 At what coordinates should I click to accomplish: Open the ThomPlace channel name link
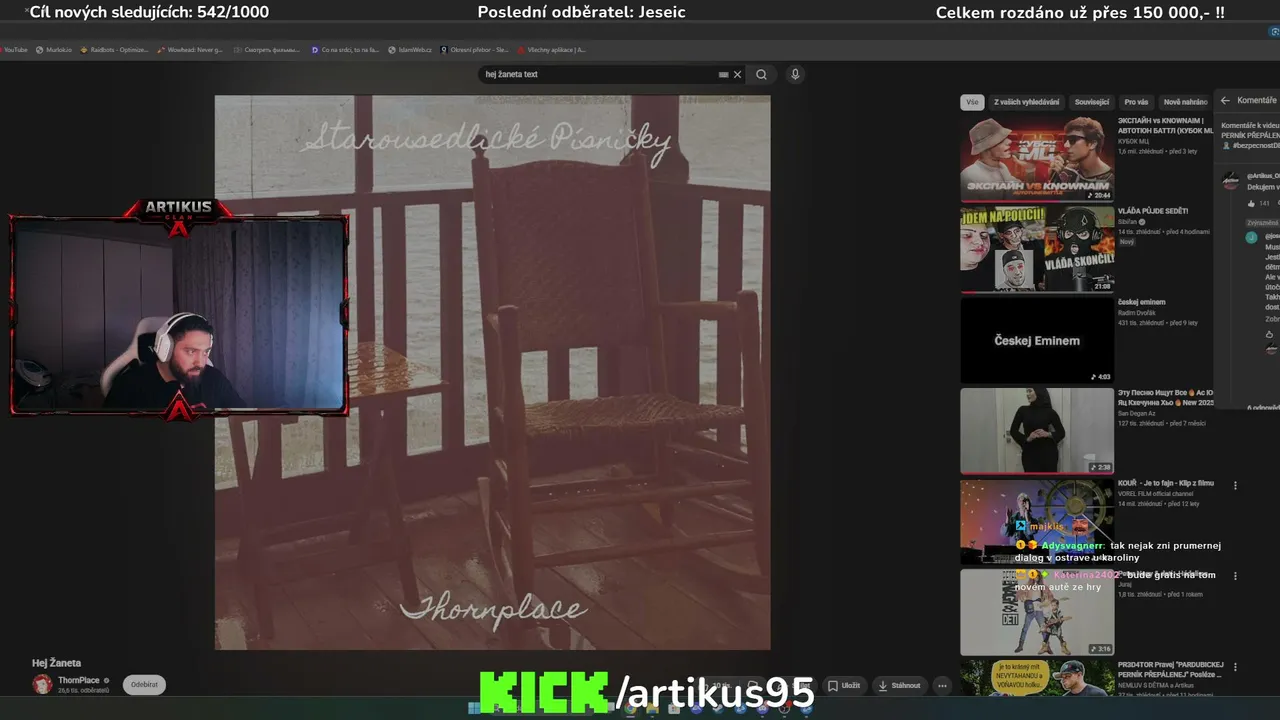point(79,680)
